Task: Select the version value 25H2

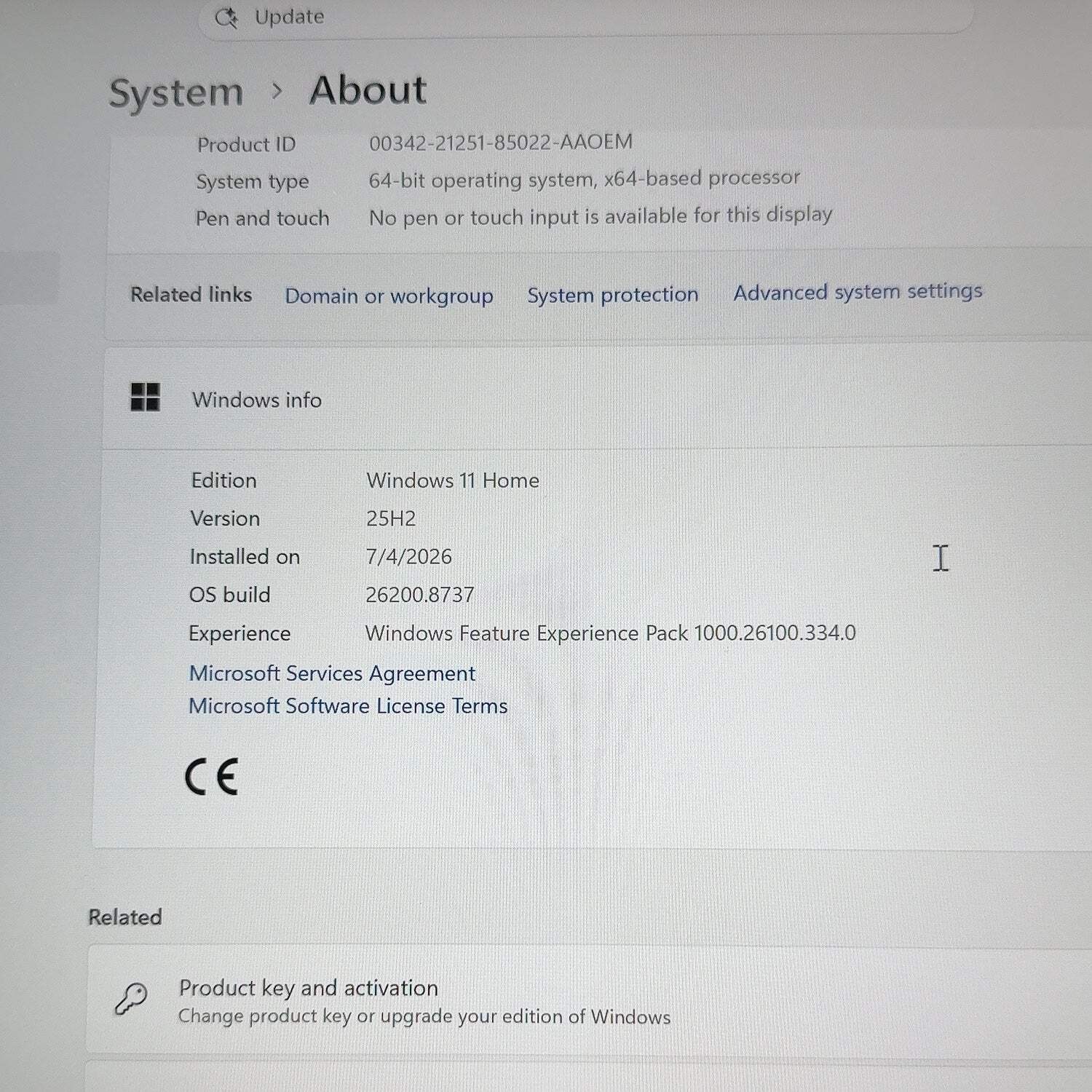Action: pos(391,518)
